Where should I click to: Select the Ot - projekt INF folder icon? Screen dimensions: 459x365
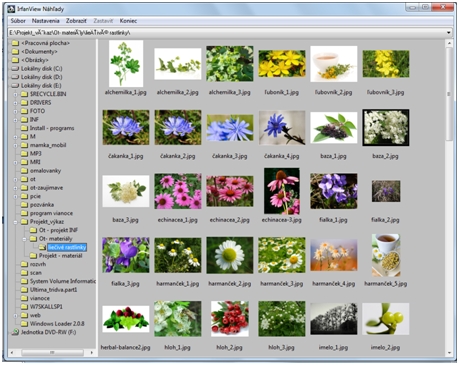tap(33, 230)
